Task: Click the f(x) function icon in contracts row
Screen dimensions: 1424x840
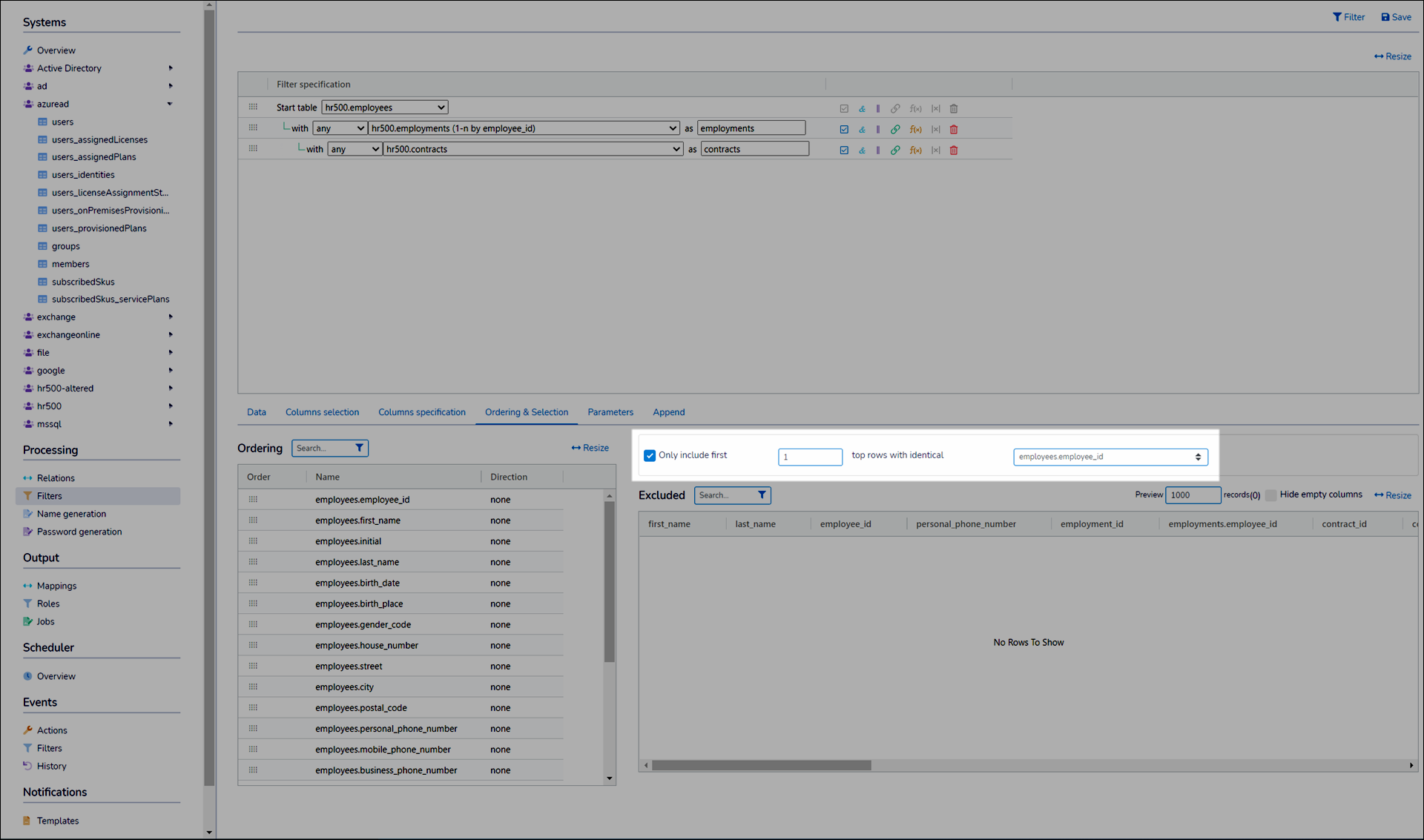Action: (916, 150)
